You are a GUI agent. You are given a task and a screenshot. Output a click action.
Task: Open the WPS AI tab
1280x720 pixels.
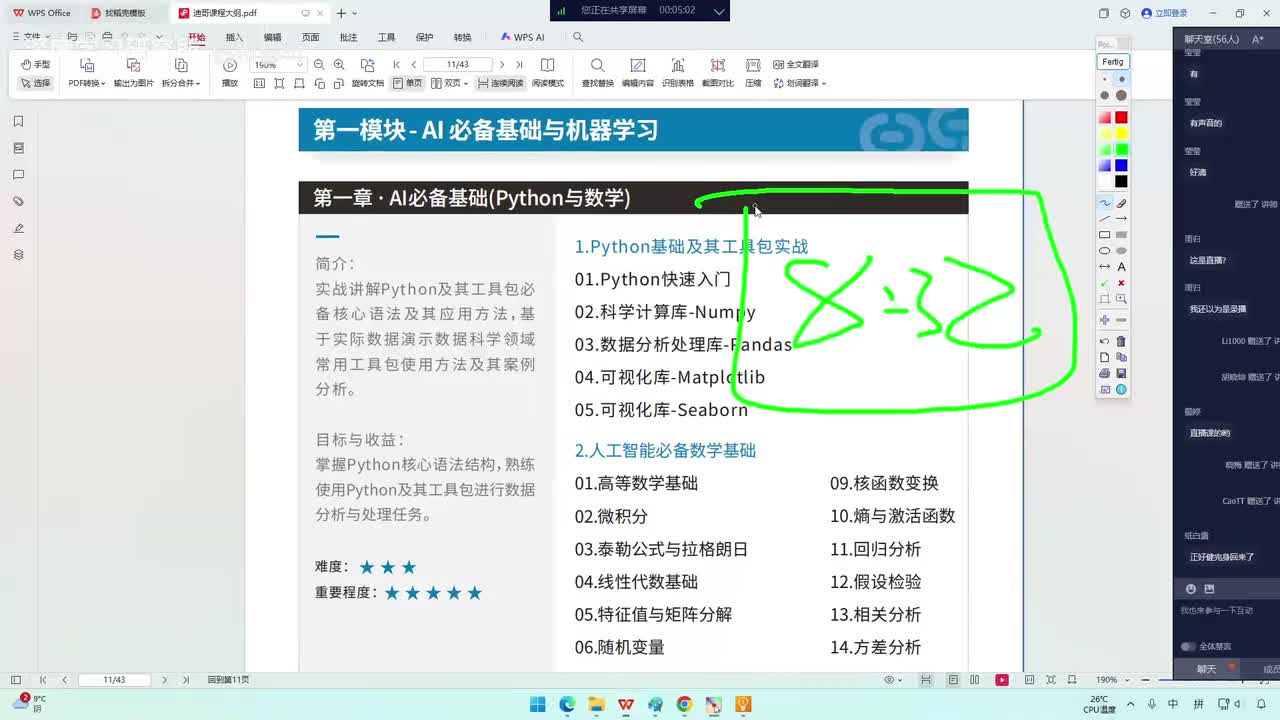(x=523, y=37)
